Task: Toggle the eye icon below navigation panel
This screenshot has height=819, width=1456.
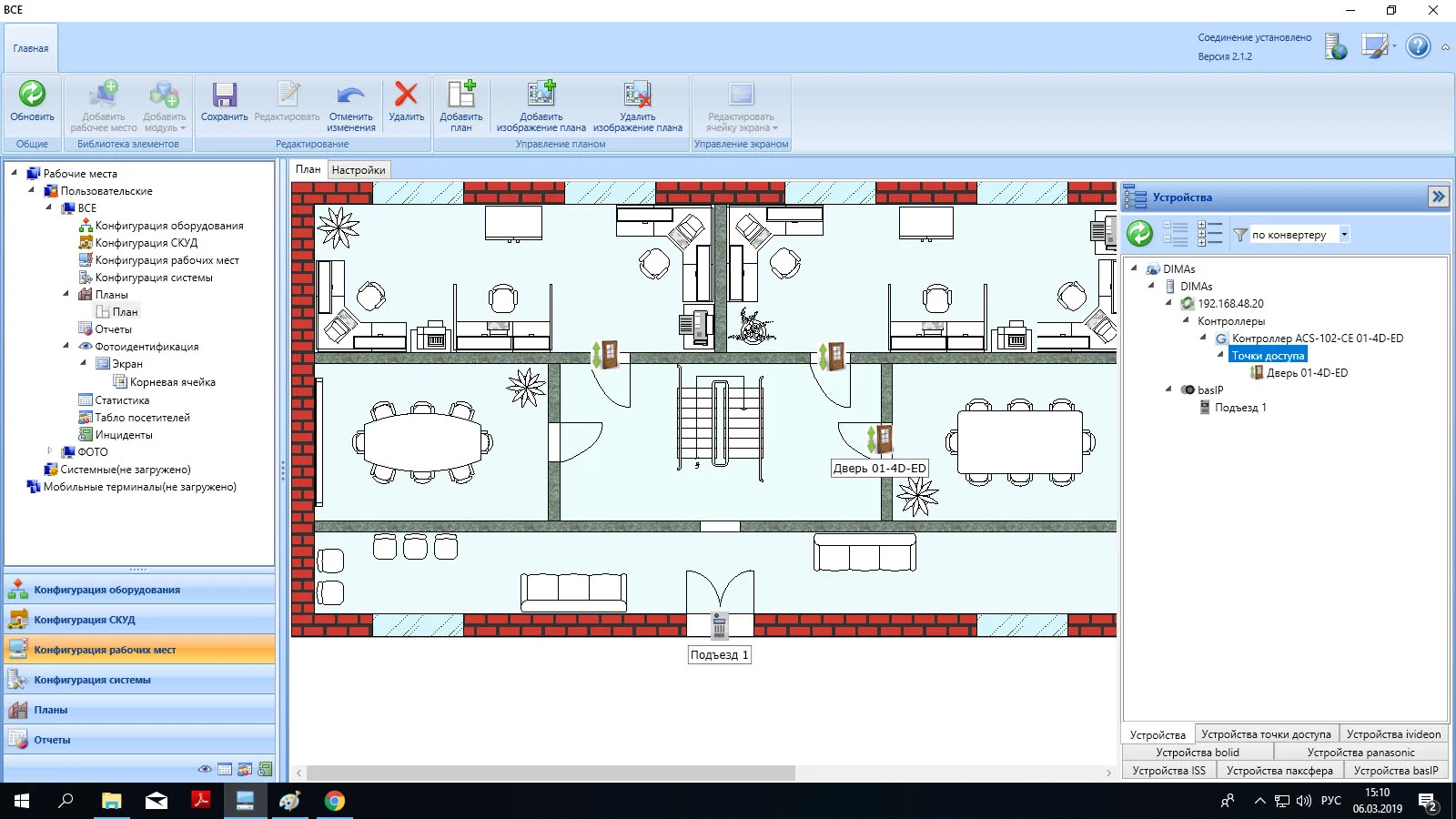Action: (205, 770)
